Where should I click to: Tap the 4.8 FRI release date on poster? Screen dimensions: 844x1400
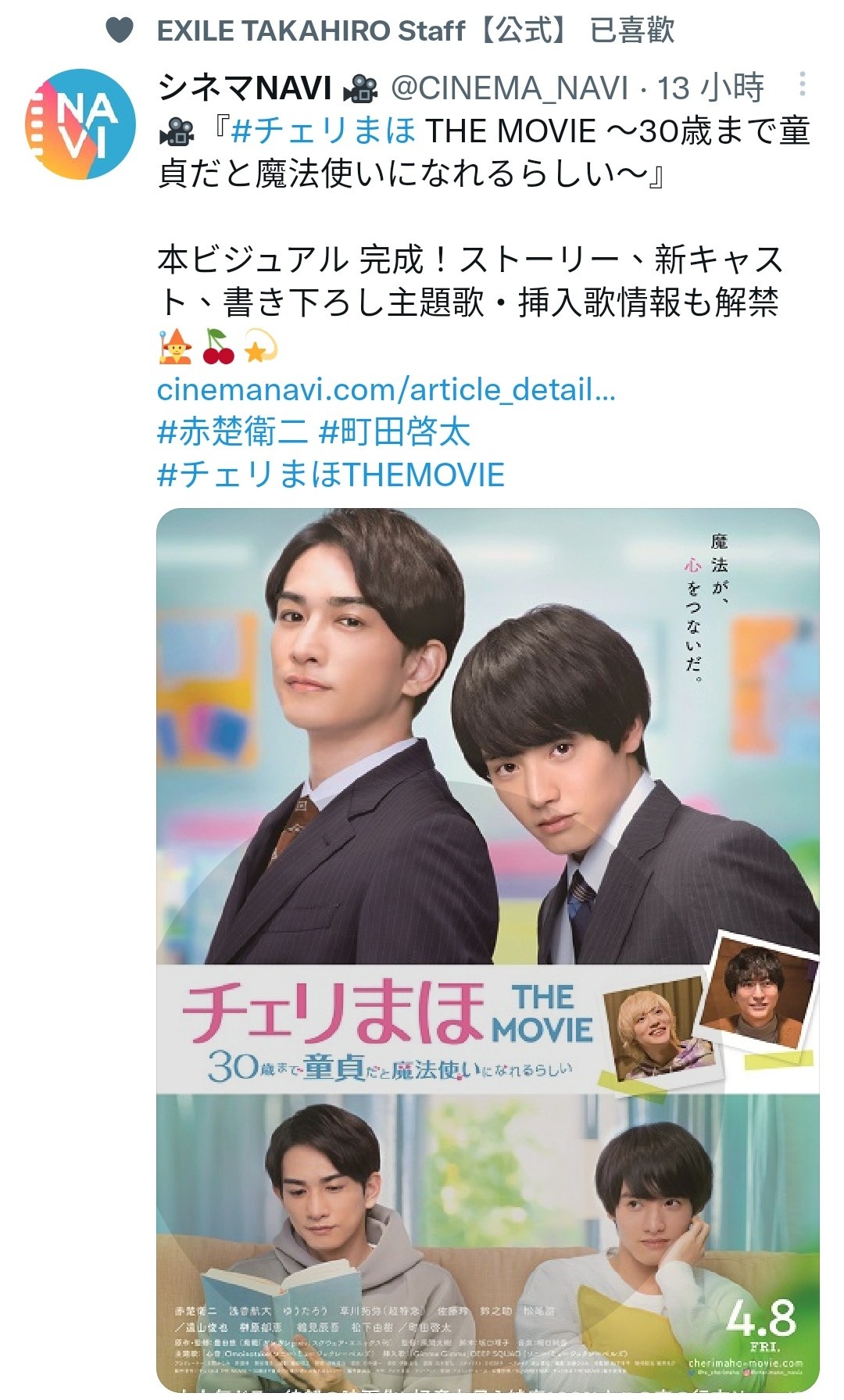pyautogui.click(x=761, y=1324)
